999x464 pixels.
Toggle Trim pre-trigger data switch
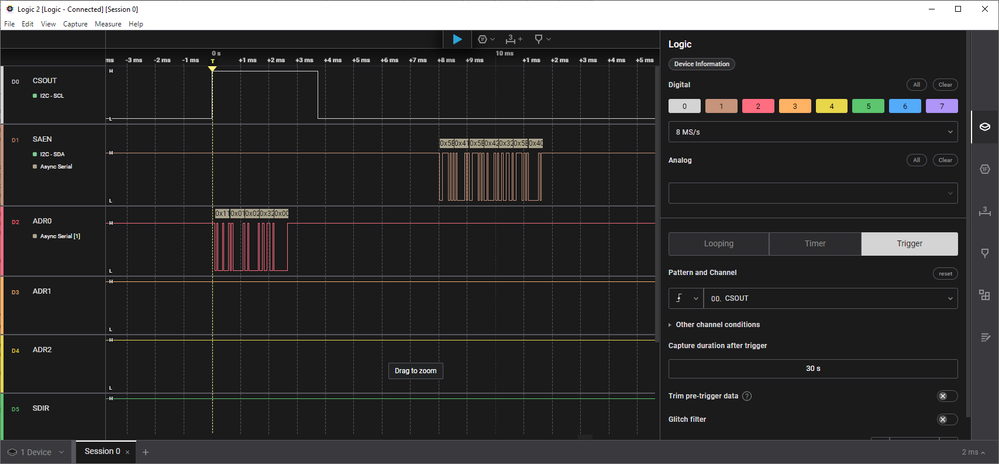coord(947,396)
